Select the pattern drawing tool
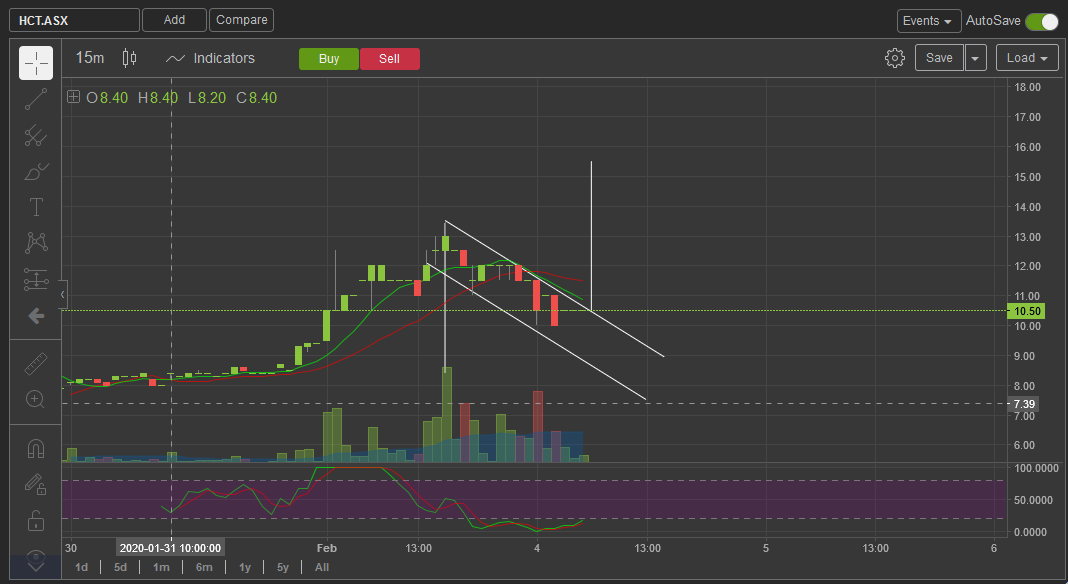This screenshot has width=1068, height=584. 35,243
